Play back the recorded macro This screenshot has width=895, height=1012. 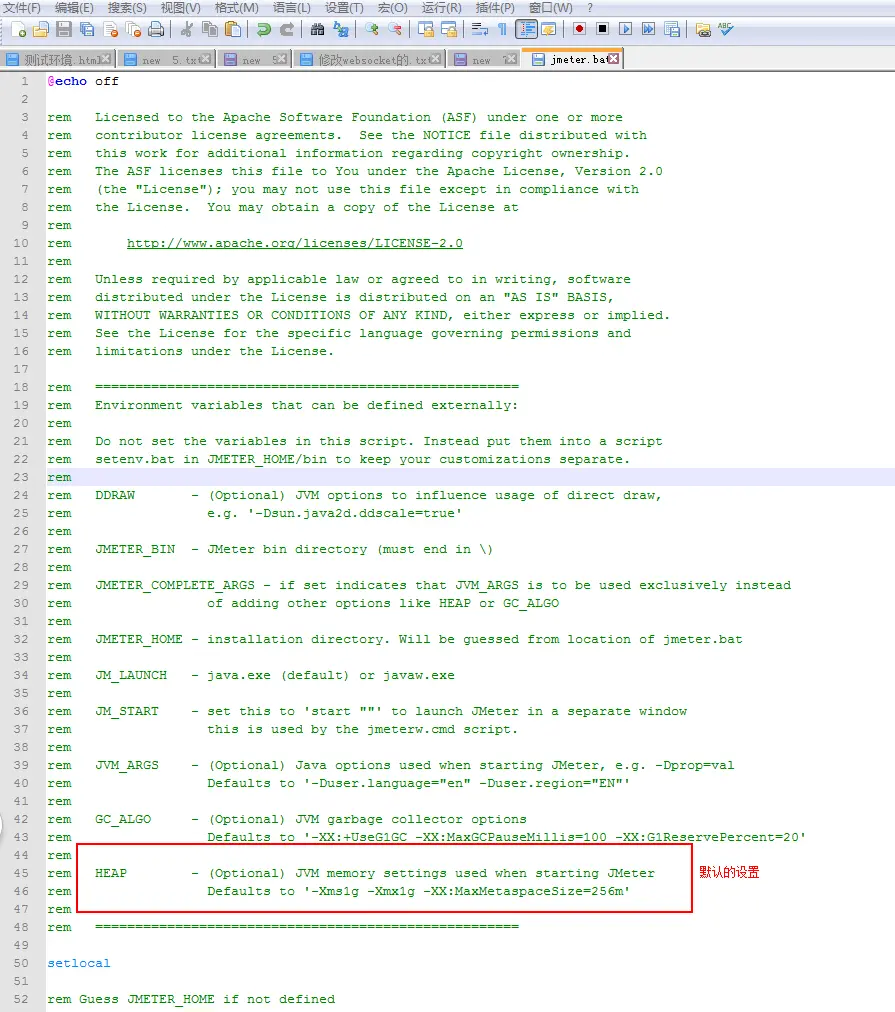click(x=625, y=30)
